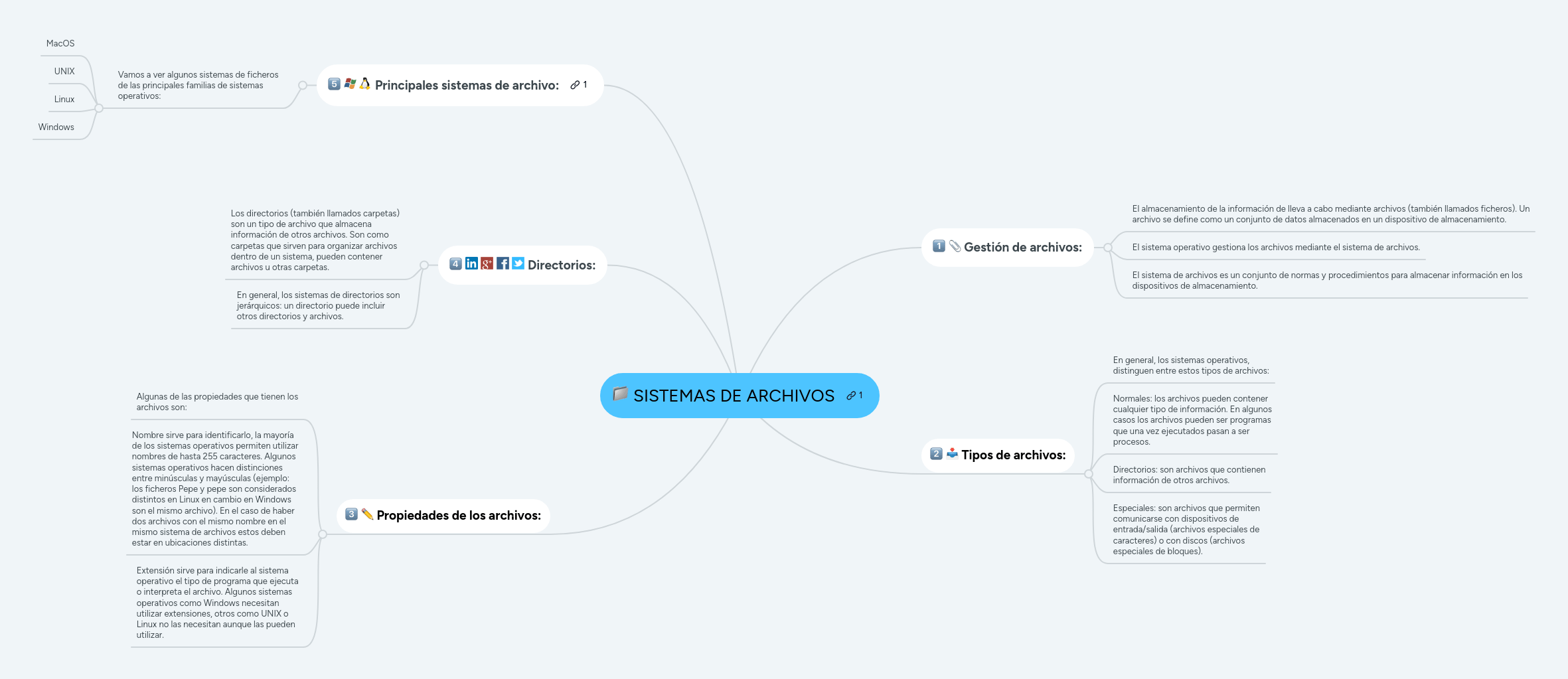1568x679 pixels.
Task: Click the pencil icon on 'Propiedades de los archivos'
Action: [367, 514]
